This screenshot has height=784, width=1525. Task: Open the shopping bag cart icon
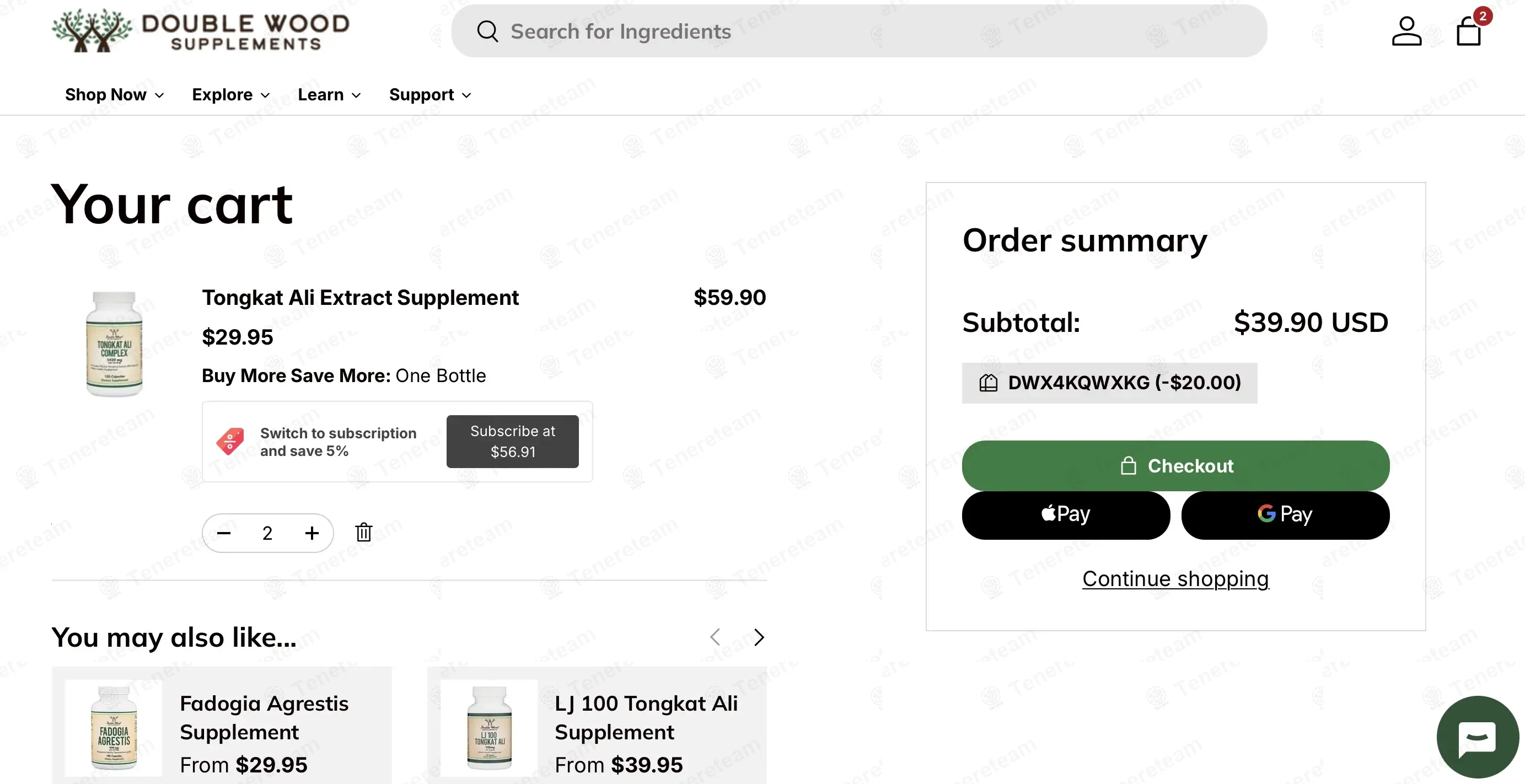(x=1469, y=31)
